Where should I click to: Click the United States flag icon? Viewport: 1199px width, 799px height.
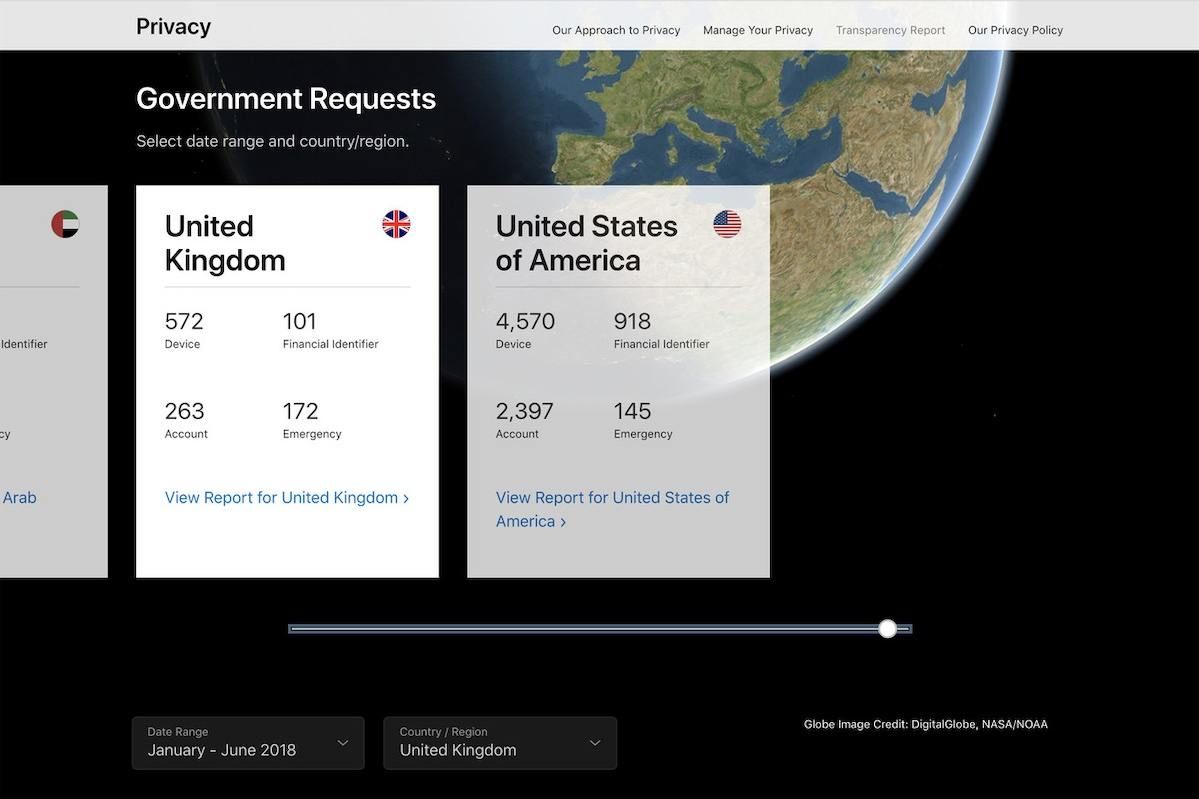pyautogui.click(x=727, y=224)
